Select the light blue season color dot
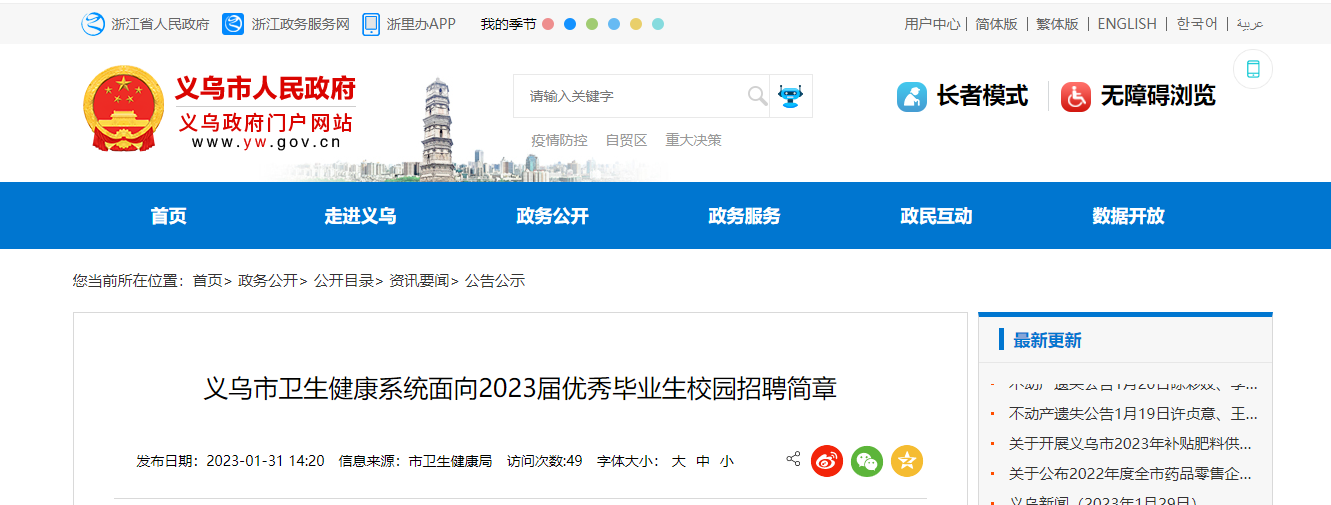This screenshot has height=505, width=1331. (614, 24)
